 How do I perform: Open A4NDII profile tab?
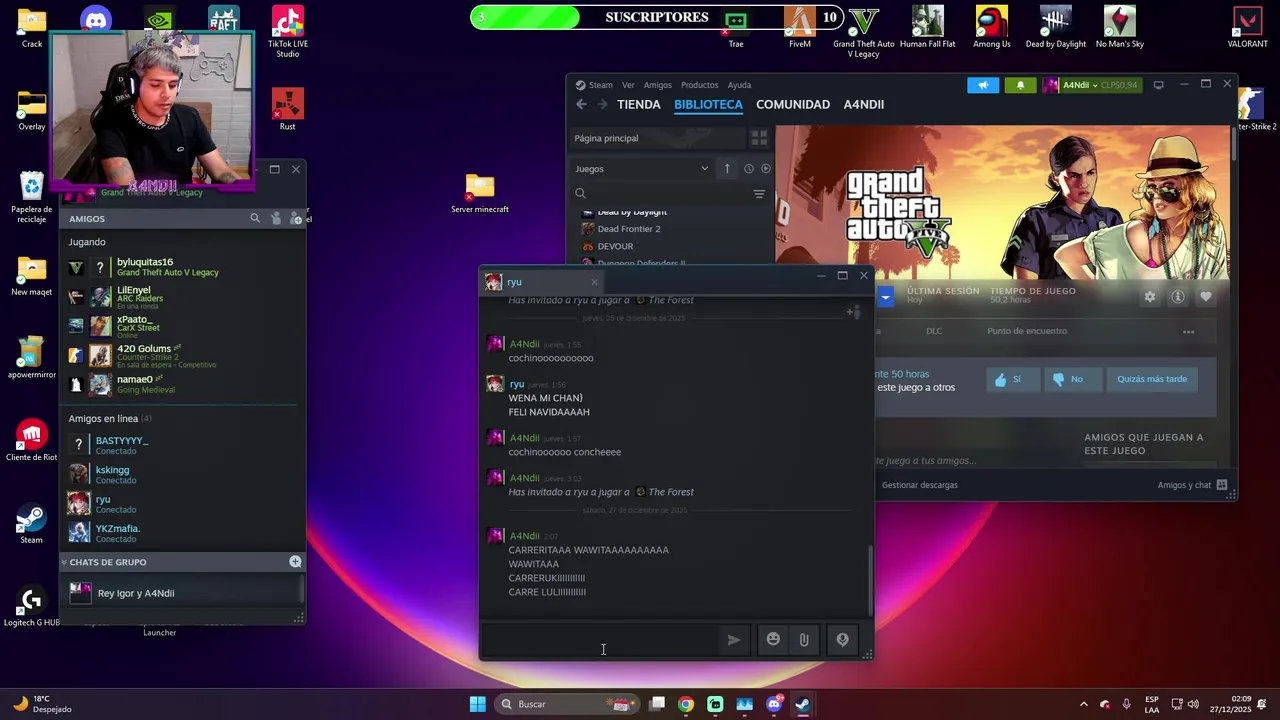[864, 104]
